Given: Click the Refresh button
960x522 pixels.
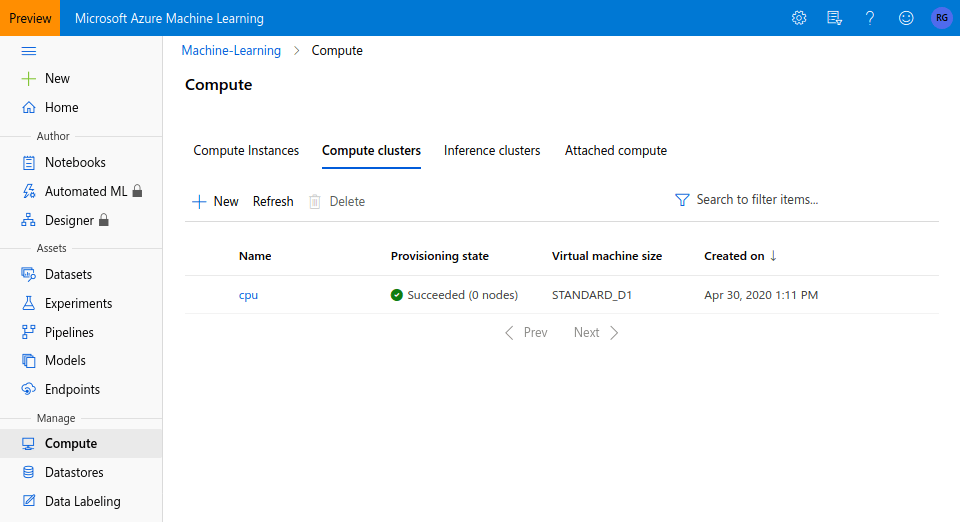Looking at the screenshot, I should pyautogui.click(x=273, y=201).
